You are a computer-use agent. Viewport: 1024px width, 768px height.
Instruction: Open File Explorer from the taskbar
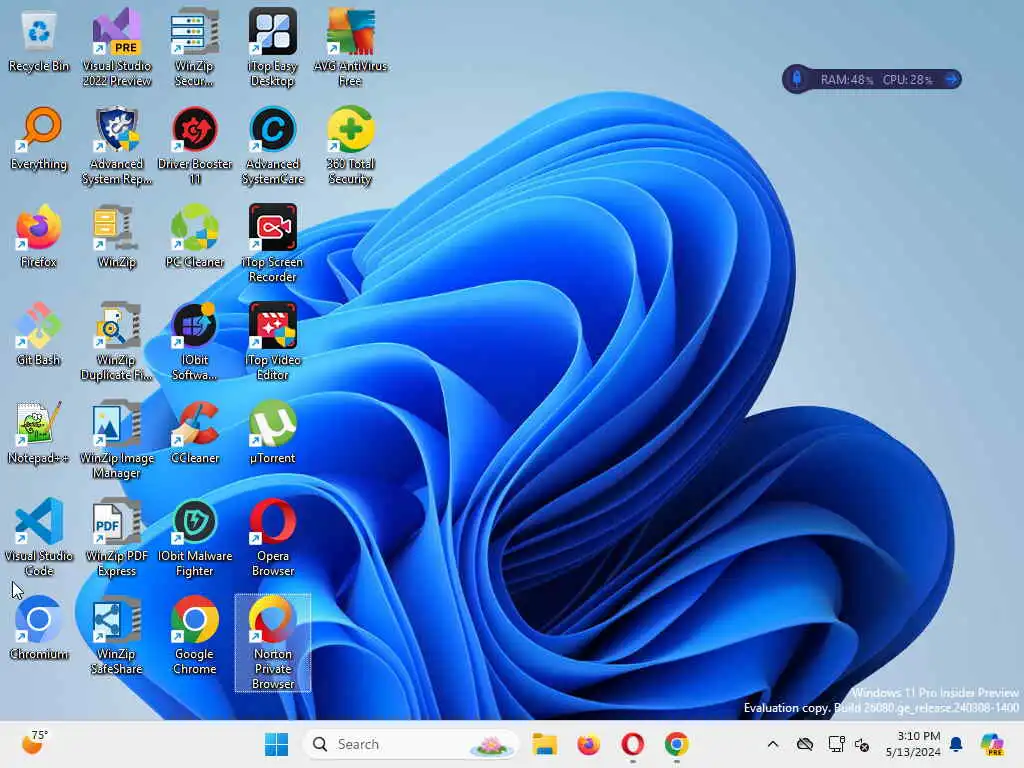click(x=544, y=744)
